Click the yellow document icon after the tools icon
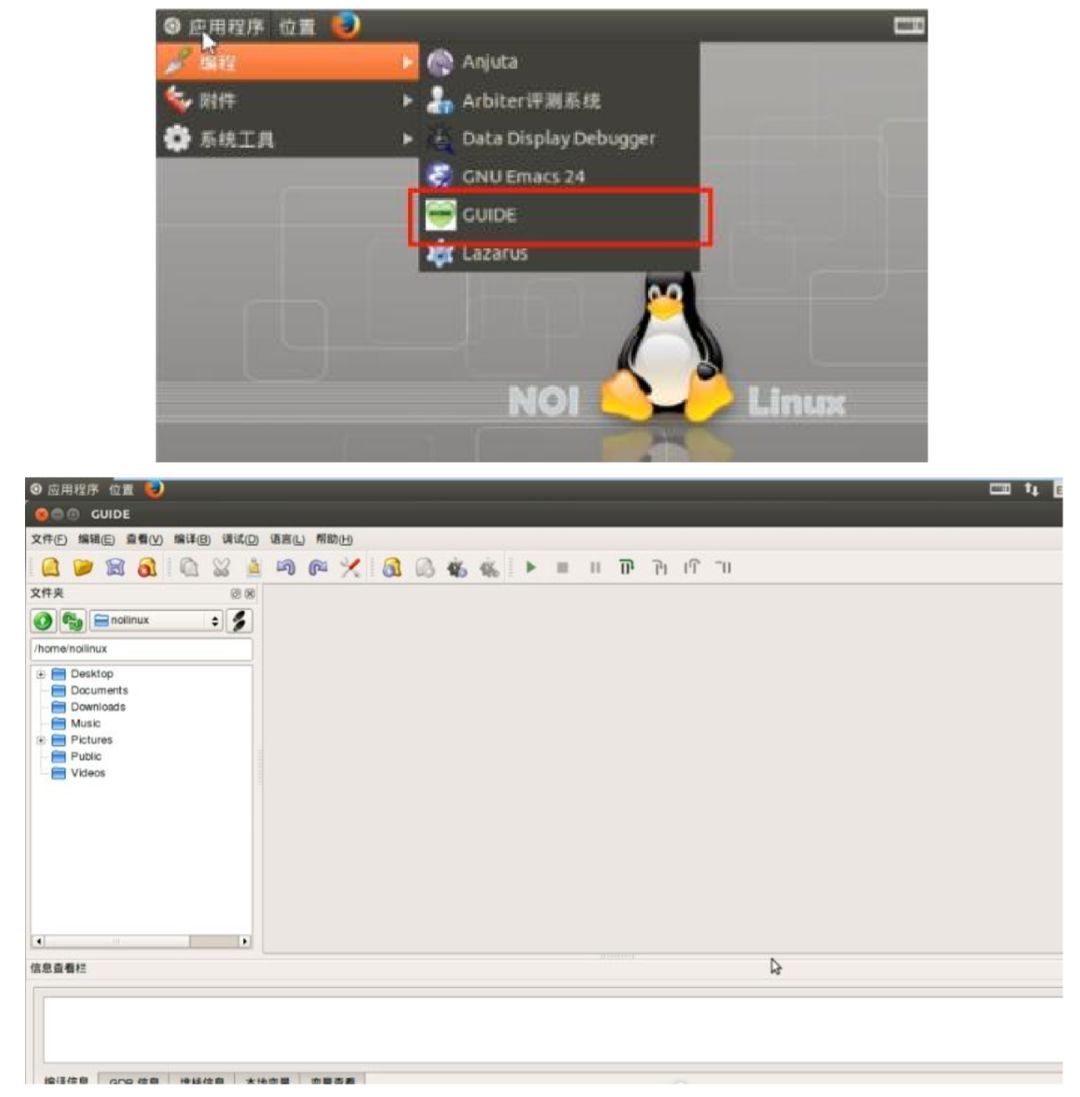 (x=392, y=567)
